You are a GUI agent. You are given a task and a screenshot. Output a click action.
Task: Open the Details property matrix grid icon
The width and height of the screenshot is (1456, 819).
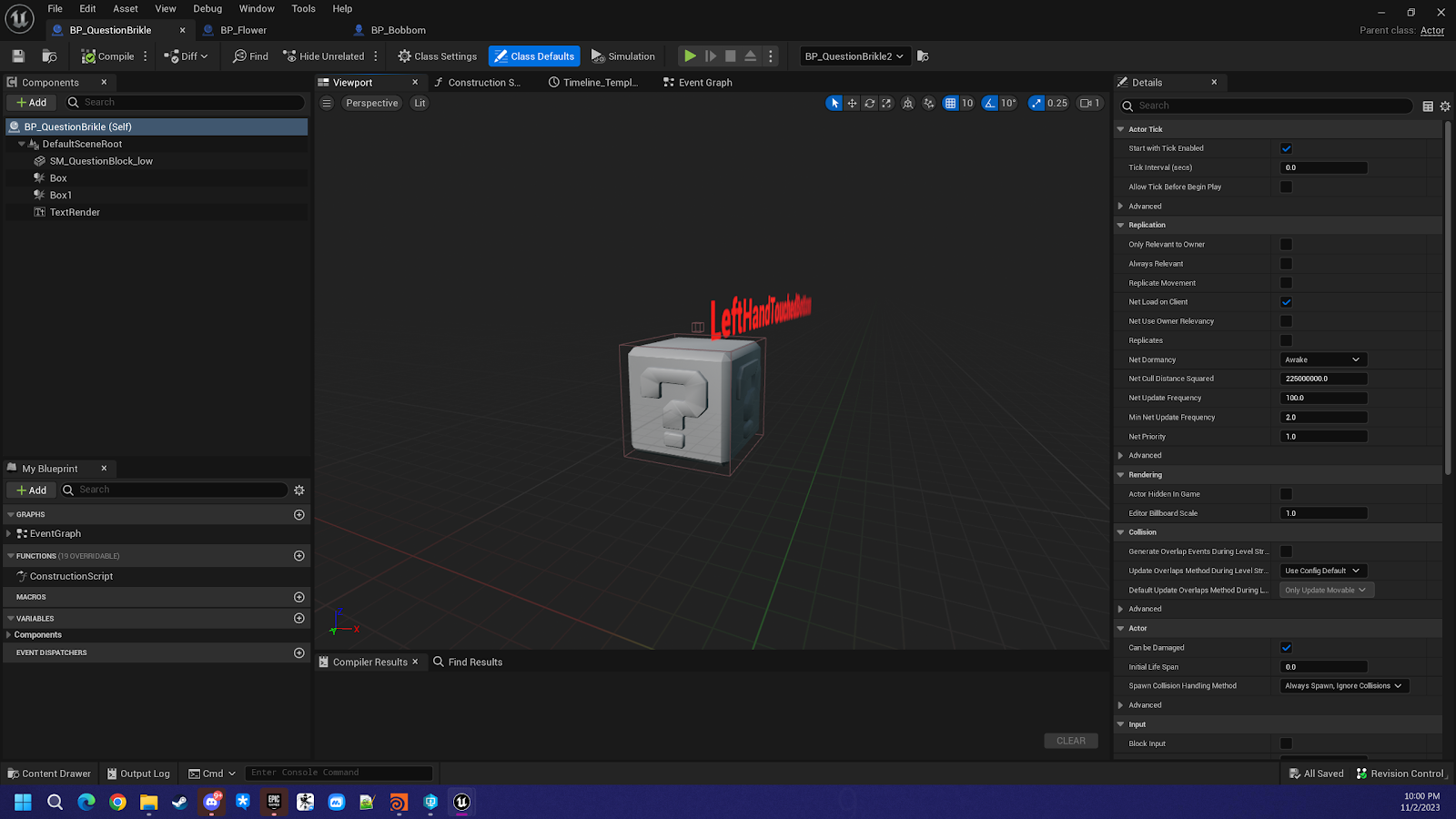1428,106
